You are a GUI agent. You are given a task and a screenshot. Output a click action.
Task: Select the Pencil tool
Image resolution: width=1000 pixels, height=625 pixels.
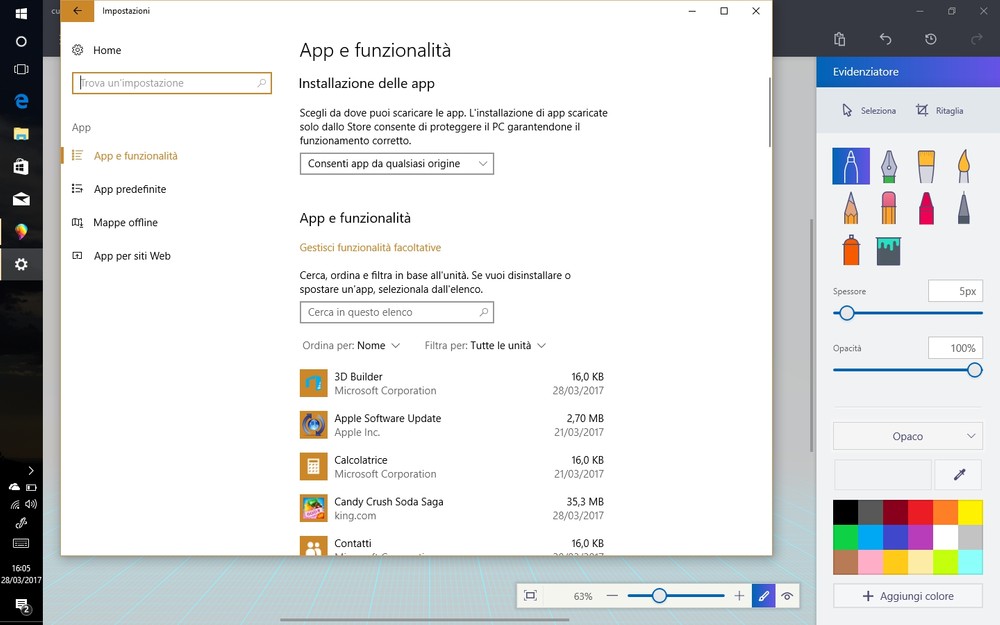coord(851,208)
